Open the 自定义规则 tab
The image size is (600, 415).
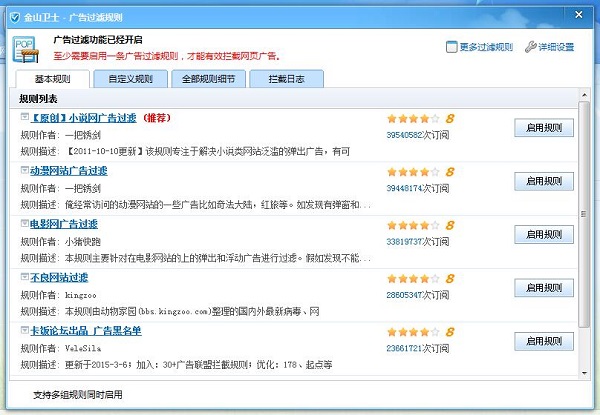click(130, 79)
